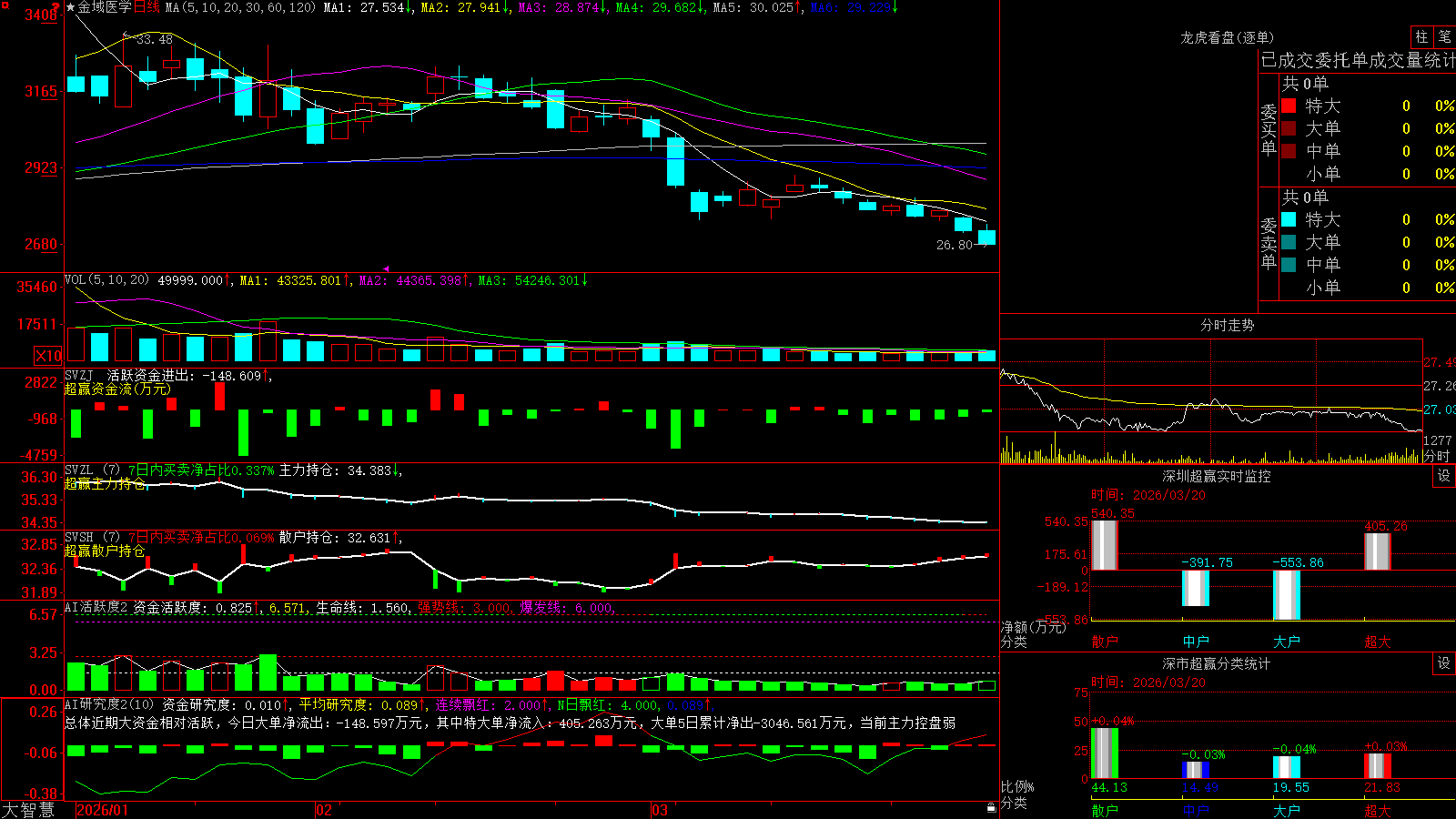Click the VOL(5,10,20) indicator label
The image size is (1456, 819).
pos(106,280)
